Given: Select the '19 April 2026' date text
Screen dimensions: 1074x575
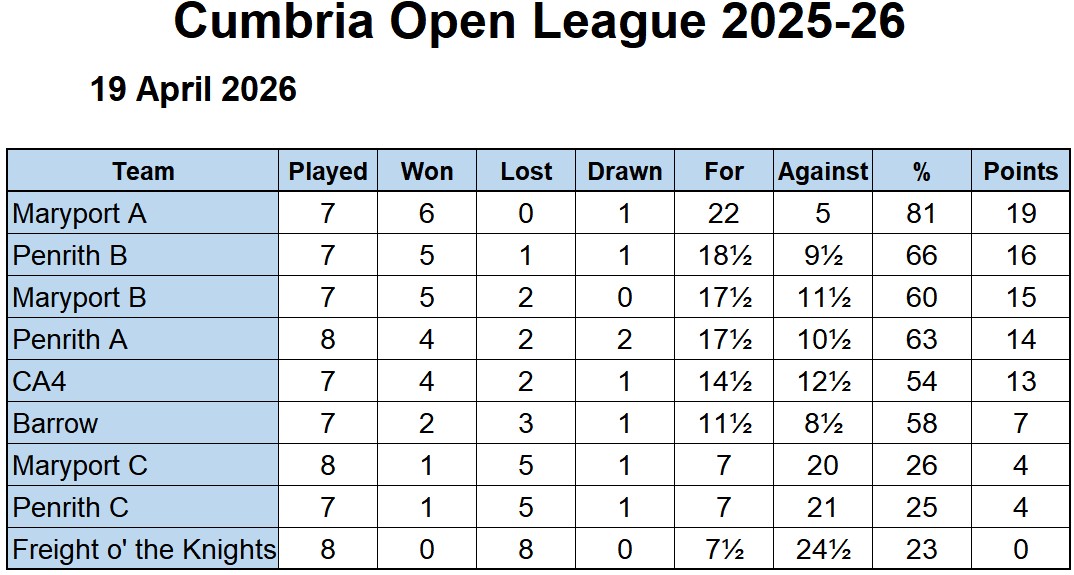Looking at the screenshot, I should coord(193,90).
